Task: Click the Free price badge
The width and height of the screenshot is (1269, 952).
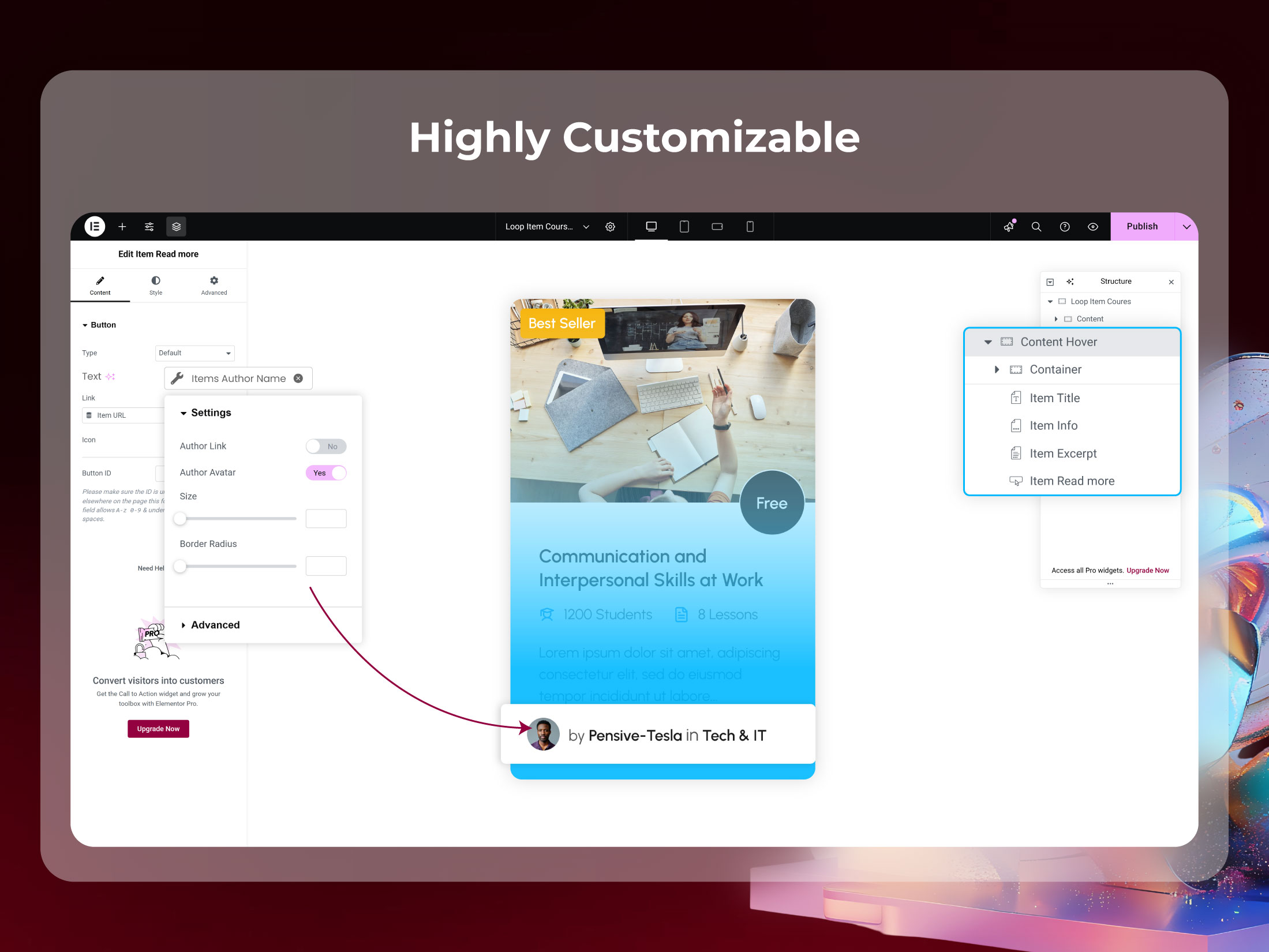Action: coord(772,503)
